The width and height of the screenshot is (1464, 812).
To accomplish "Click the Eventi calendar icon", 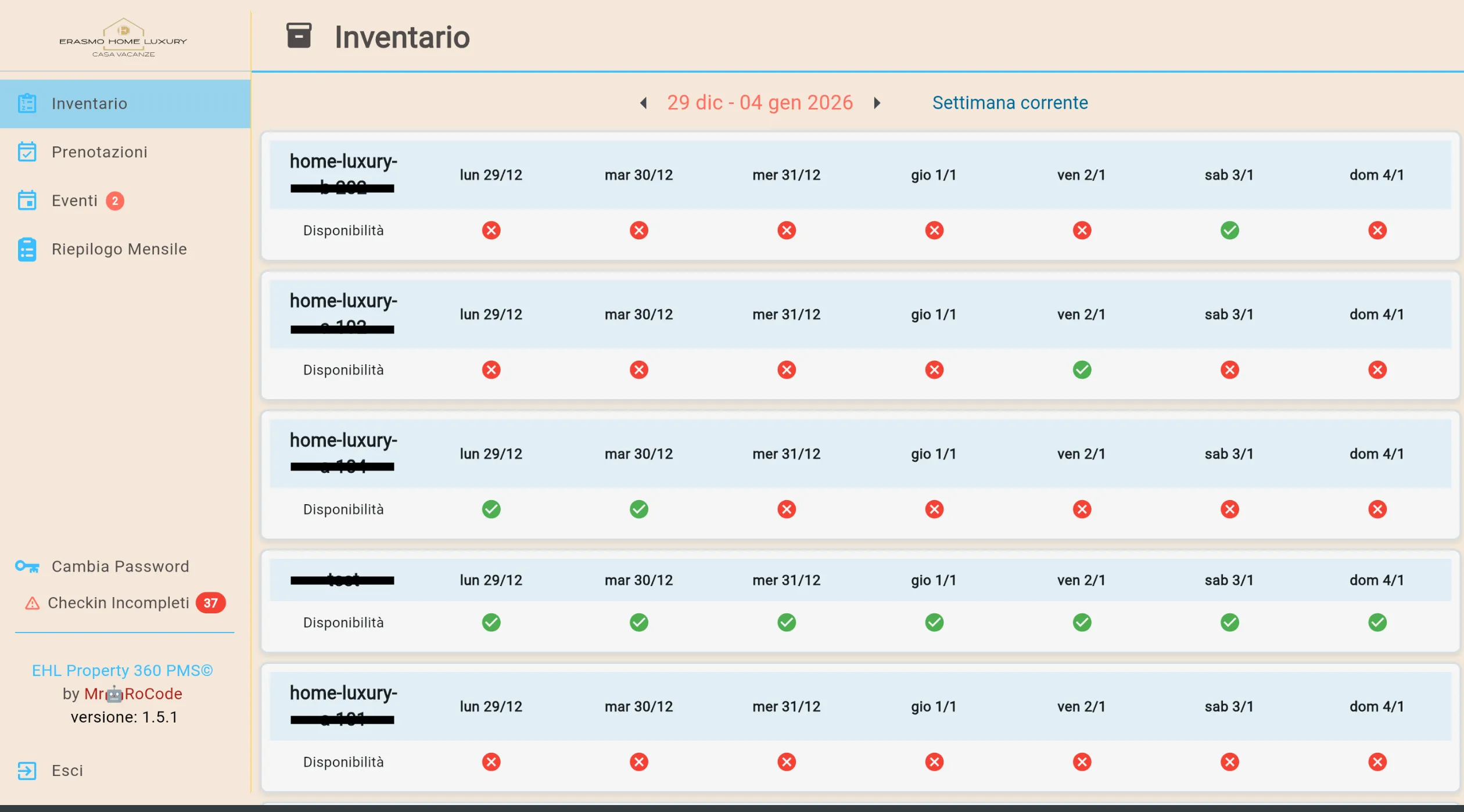I will (x=27, y=200).
